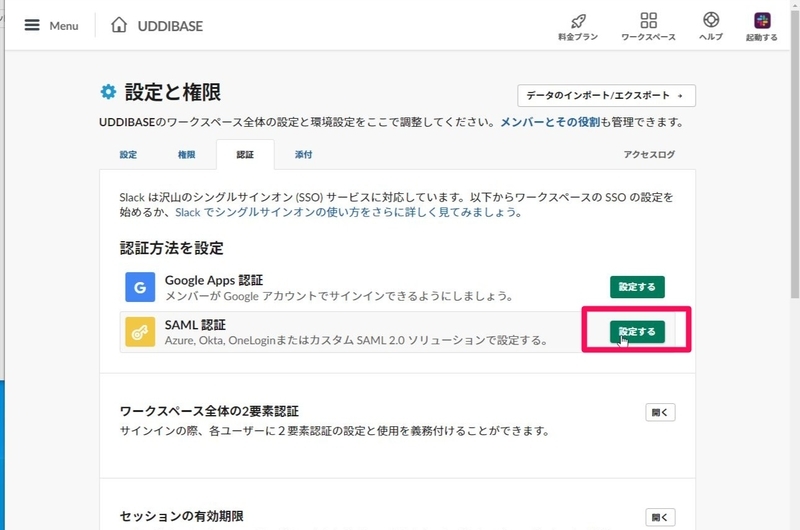
Task: Click セッションの有効期限 heading
Action: point(182,516)
